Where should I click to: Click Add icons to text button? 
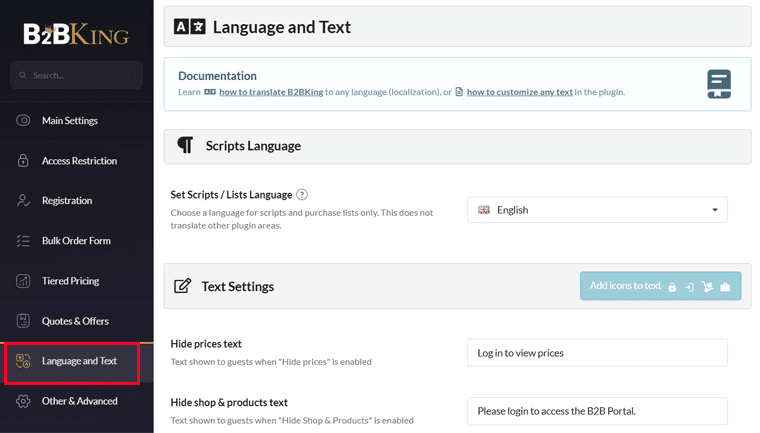pyautogui.click(x=660, y=286)
